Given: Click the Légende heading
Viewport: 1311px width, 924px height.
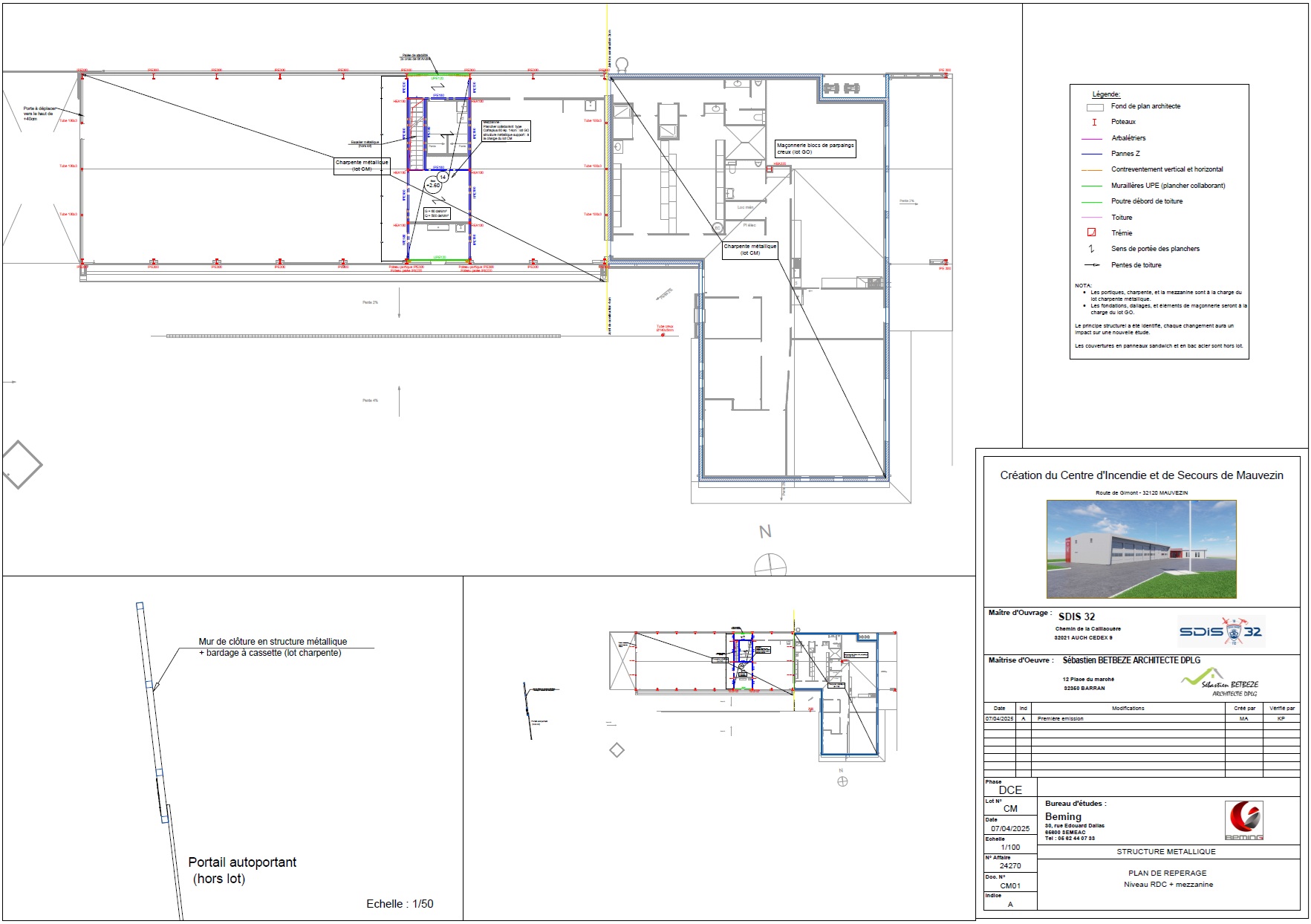Looking at the screenshot, I should 1105,94.
